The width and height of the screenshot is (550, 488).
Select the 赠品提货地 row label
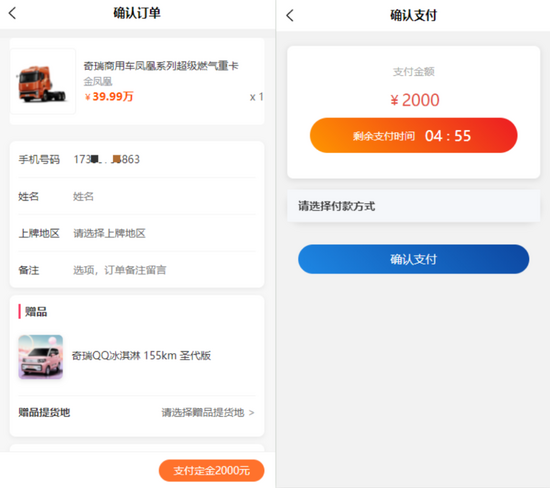[44, 412]
